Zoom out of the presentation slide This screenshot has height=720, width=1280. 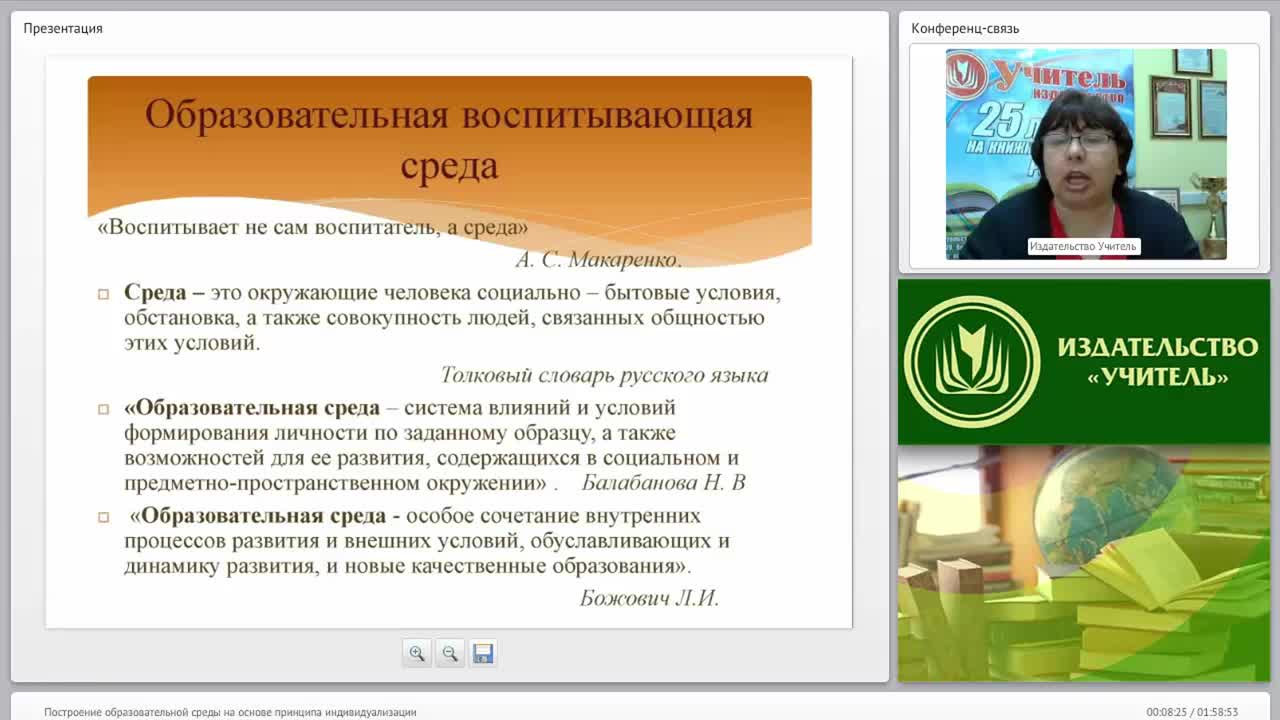coord(450,653)
